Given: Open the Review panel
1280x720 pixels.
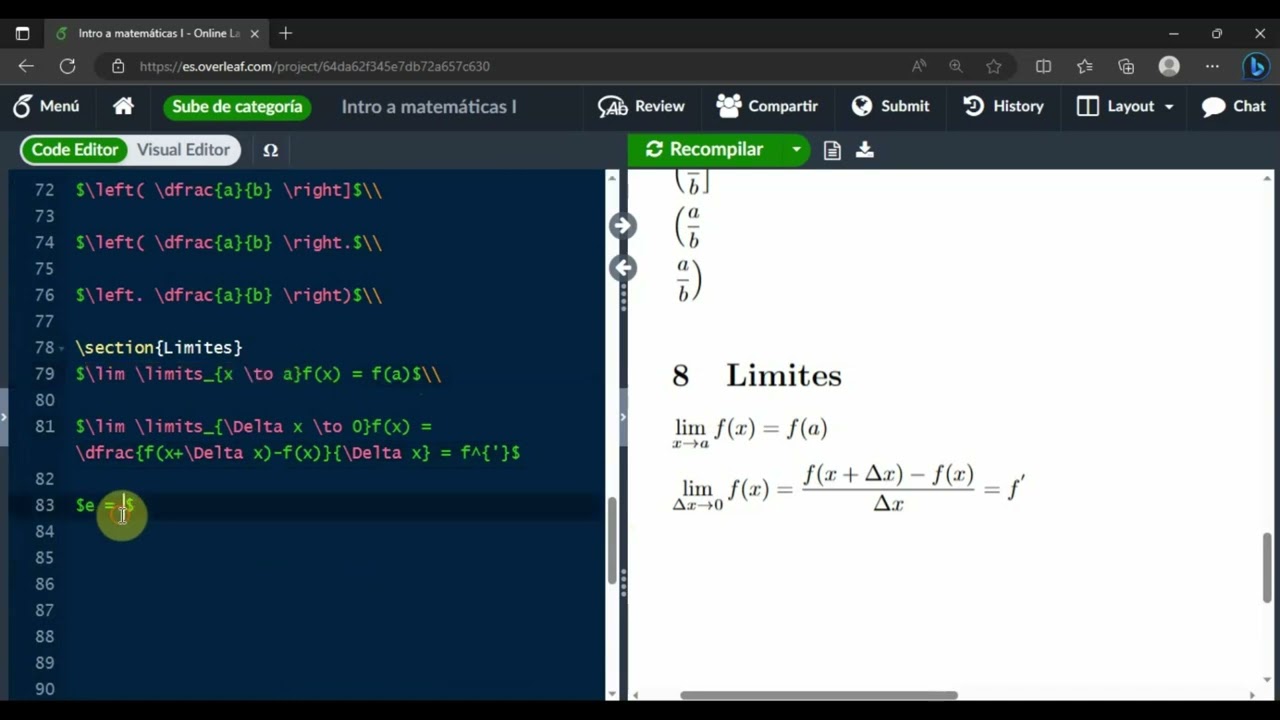Looking at the screenshot, I should [x=641, y=106].
